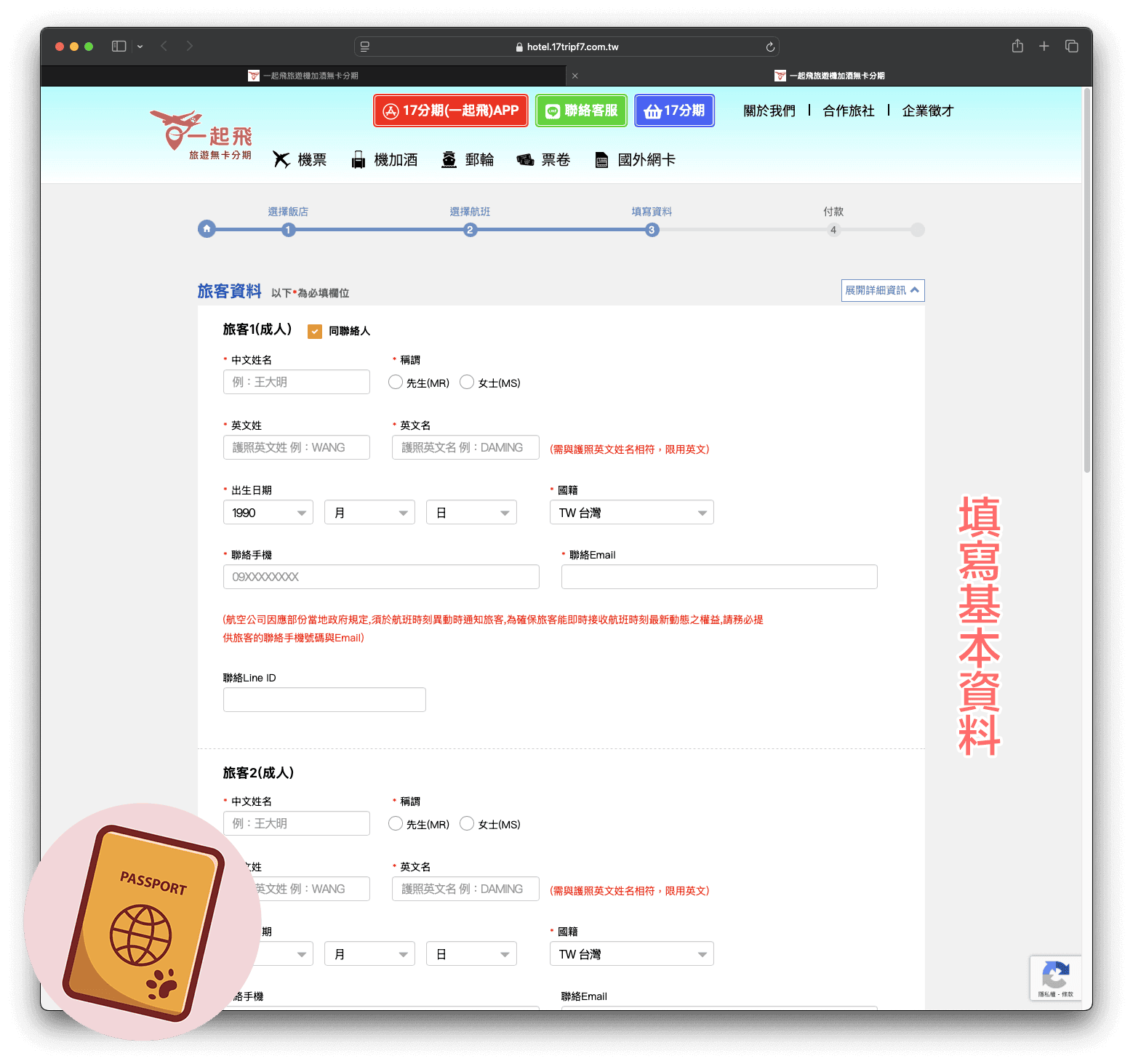Screen dimensions: 1133x1064
Task: Reload the page with refresh icon
Action: (x=770, y=47)
